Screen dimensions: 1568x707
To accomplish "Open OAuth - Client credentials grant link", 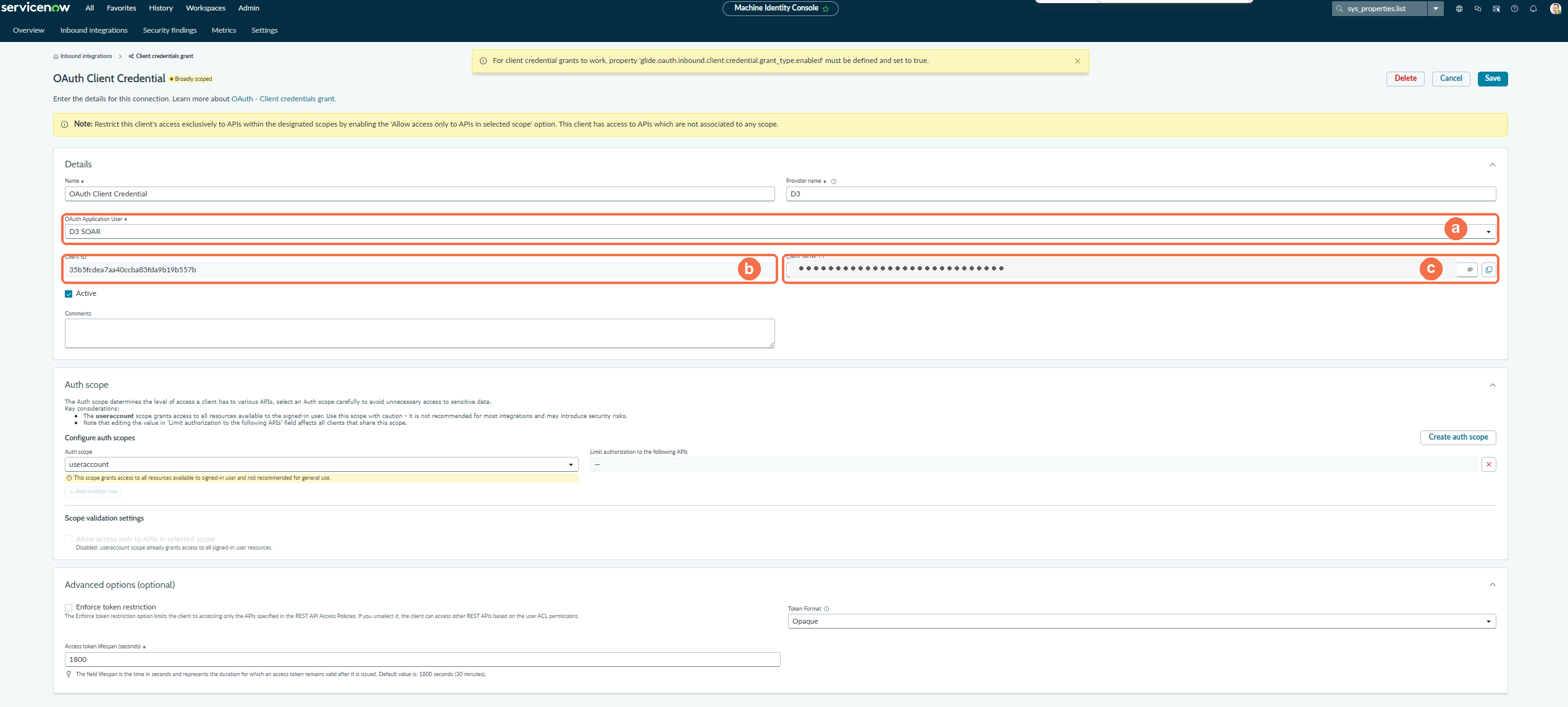I will [x=283, y=99].
